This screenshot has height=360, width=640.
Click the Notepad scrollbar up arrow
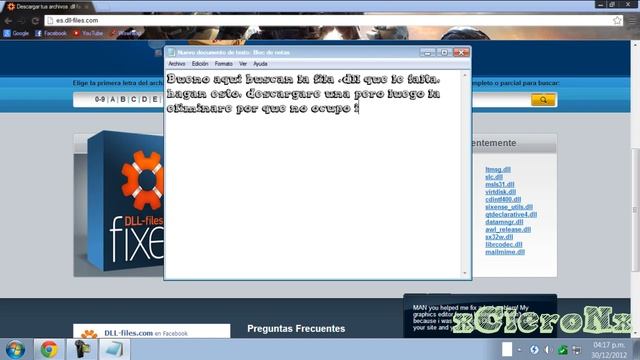click(x=464, y=76)
